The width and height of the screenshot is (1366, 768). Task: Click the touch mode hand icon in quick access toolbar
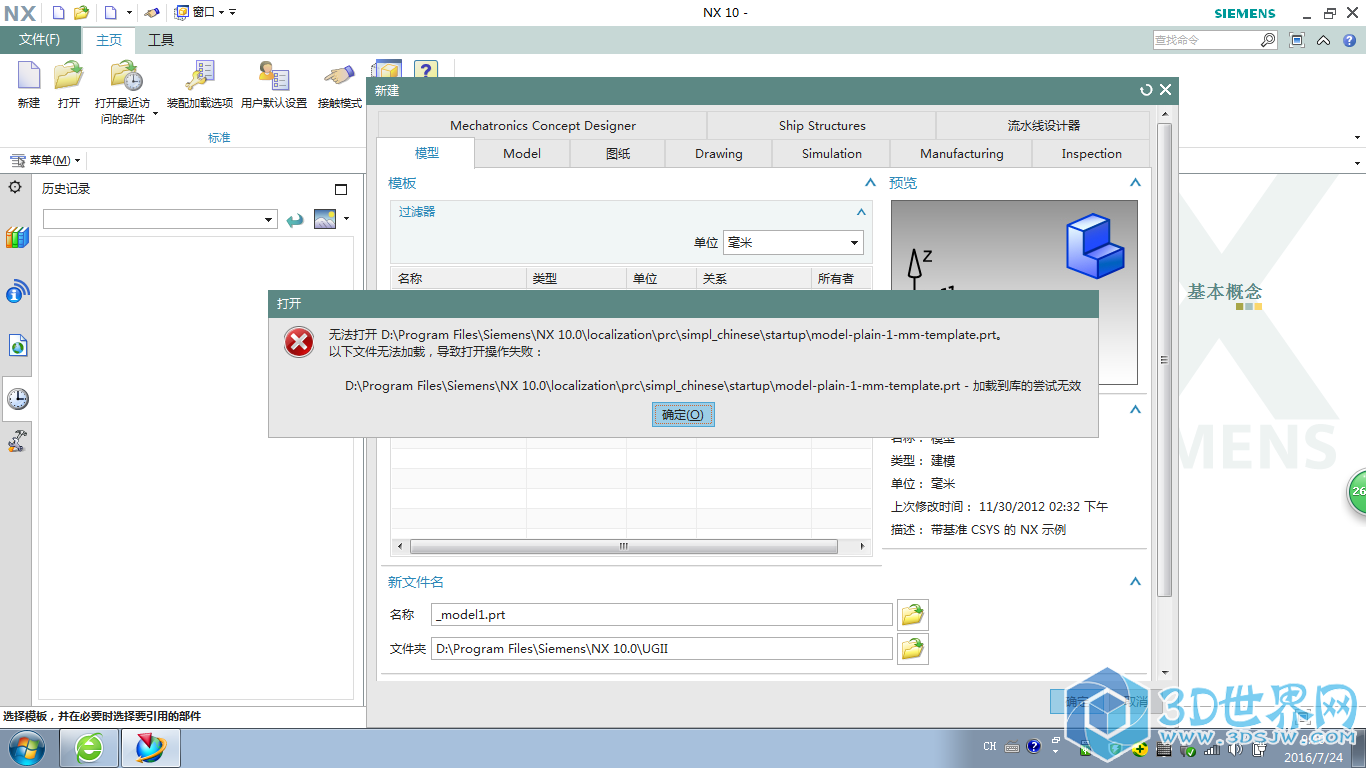(151, 13)
